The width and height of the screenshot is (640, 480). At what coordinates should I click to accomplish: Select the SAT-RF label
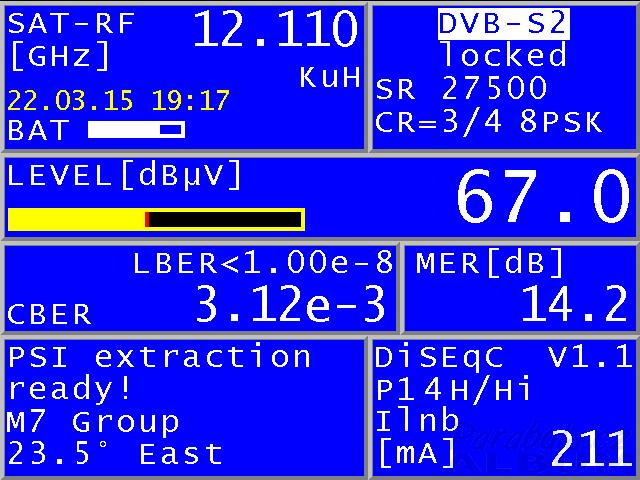[x=71, y=24]
